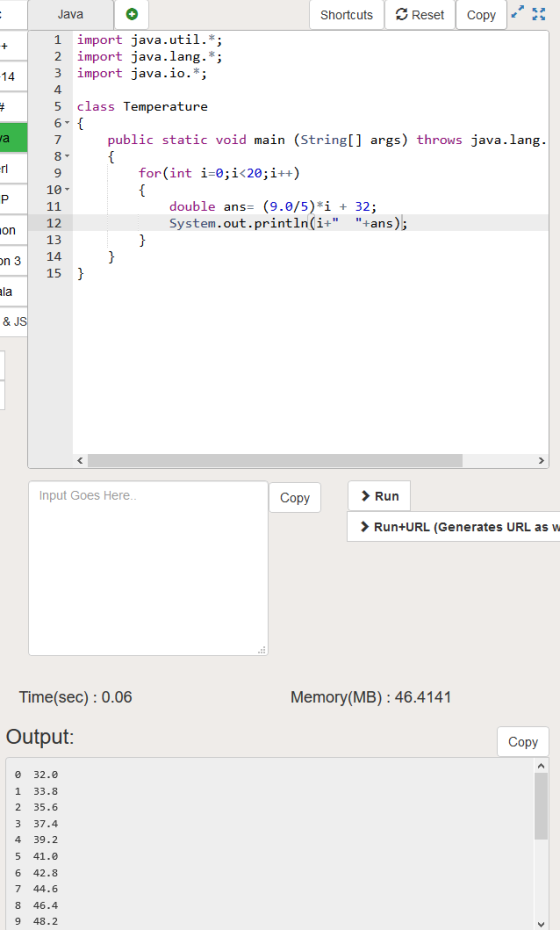Select the language item ending in 14
The width and height of the screenshot is (560, 930).
pos(13,77)
